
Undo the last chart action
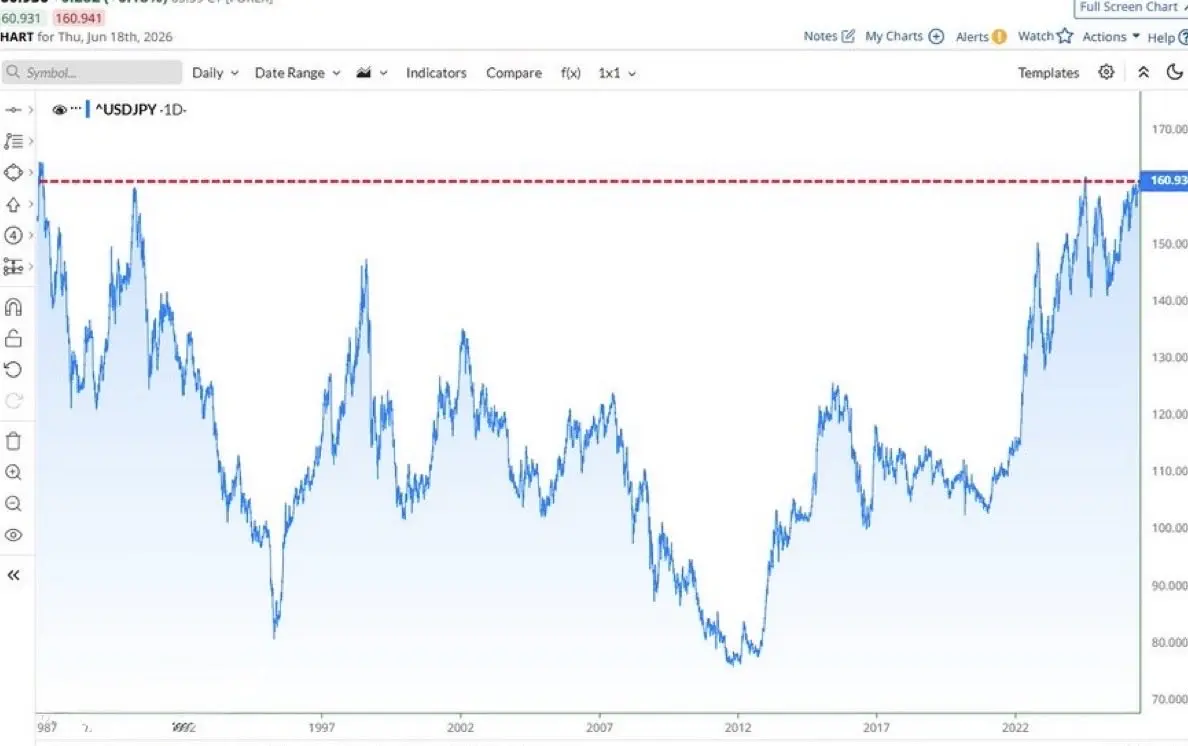click(13, 370)
